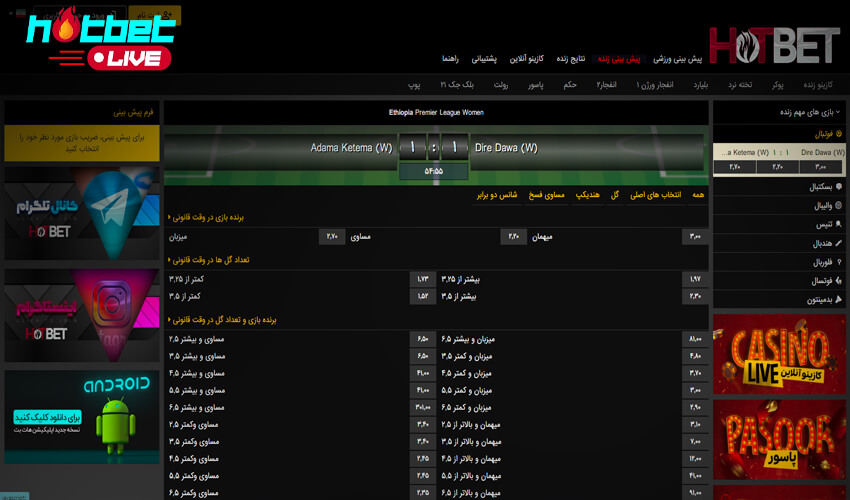This screenshot has width=850, height=500.
Task: Click the handball icon in the sidebar
Action: click(x=839, y=244)
